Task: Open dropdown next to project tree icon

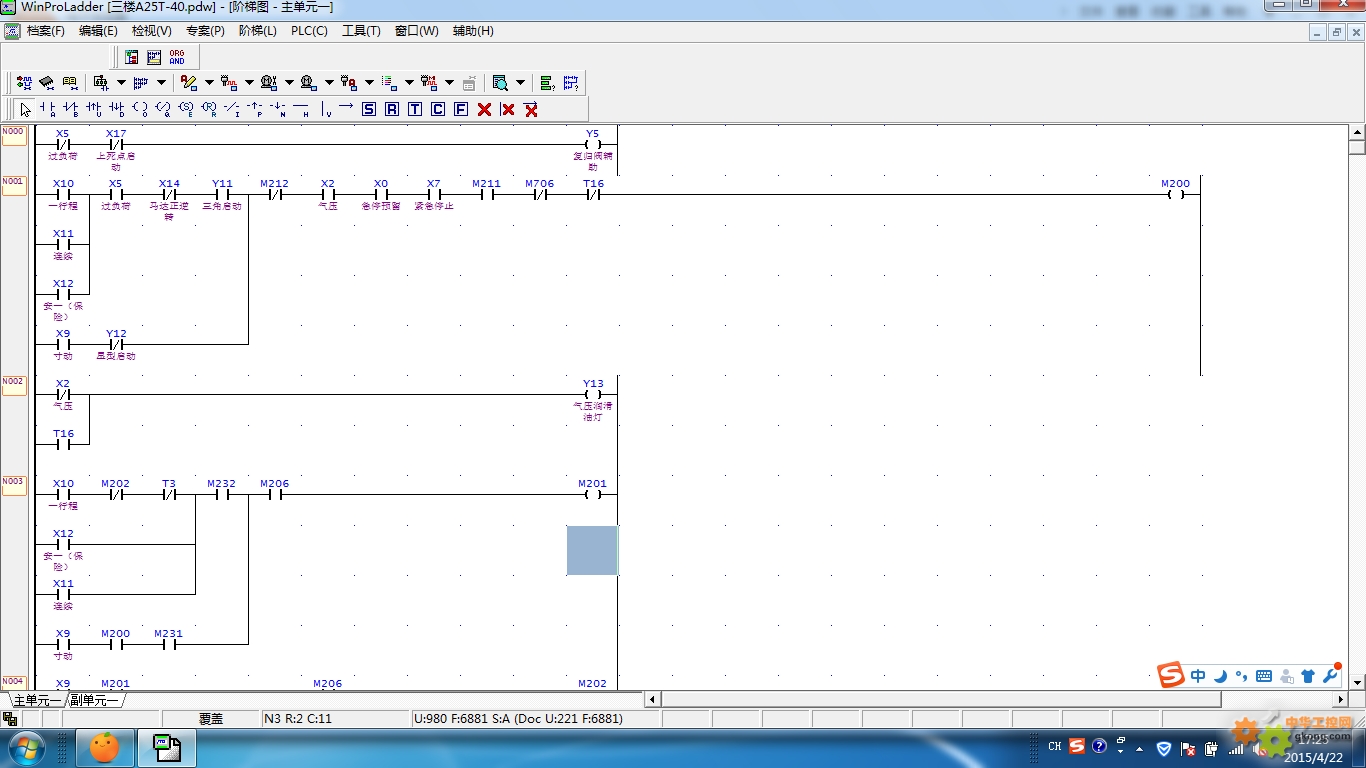Action: point(121,82)
